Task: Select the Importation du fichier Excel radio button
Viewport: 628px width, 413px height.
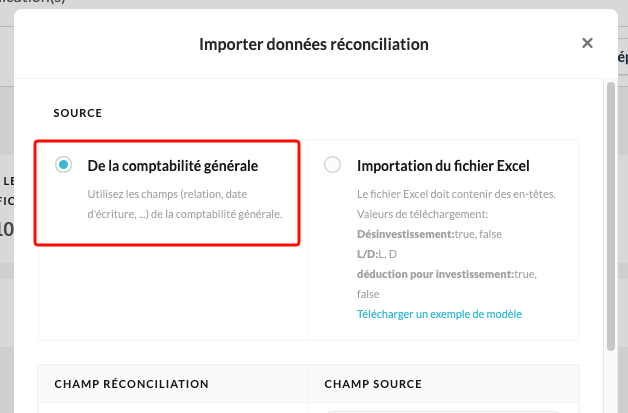Action: [333, 165]
